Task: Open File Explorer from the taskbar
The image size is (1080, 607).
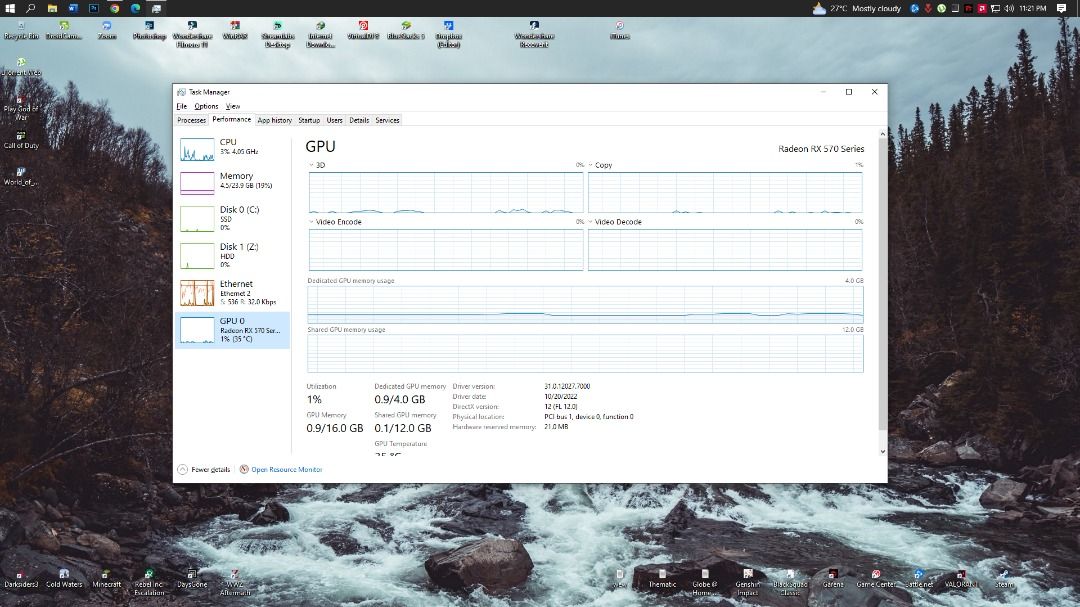Action: [x=52, y=8]
